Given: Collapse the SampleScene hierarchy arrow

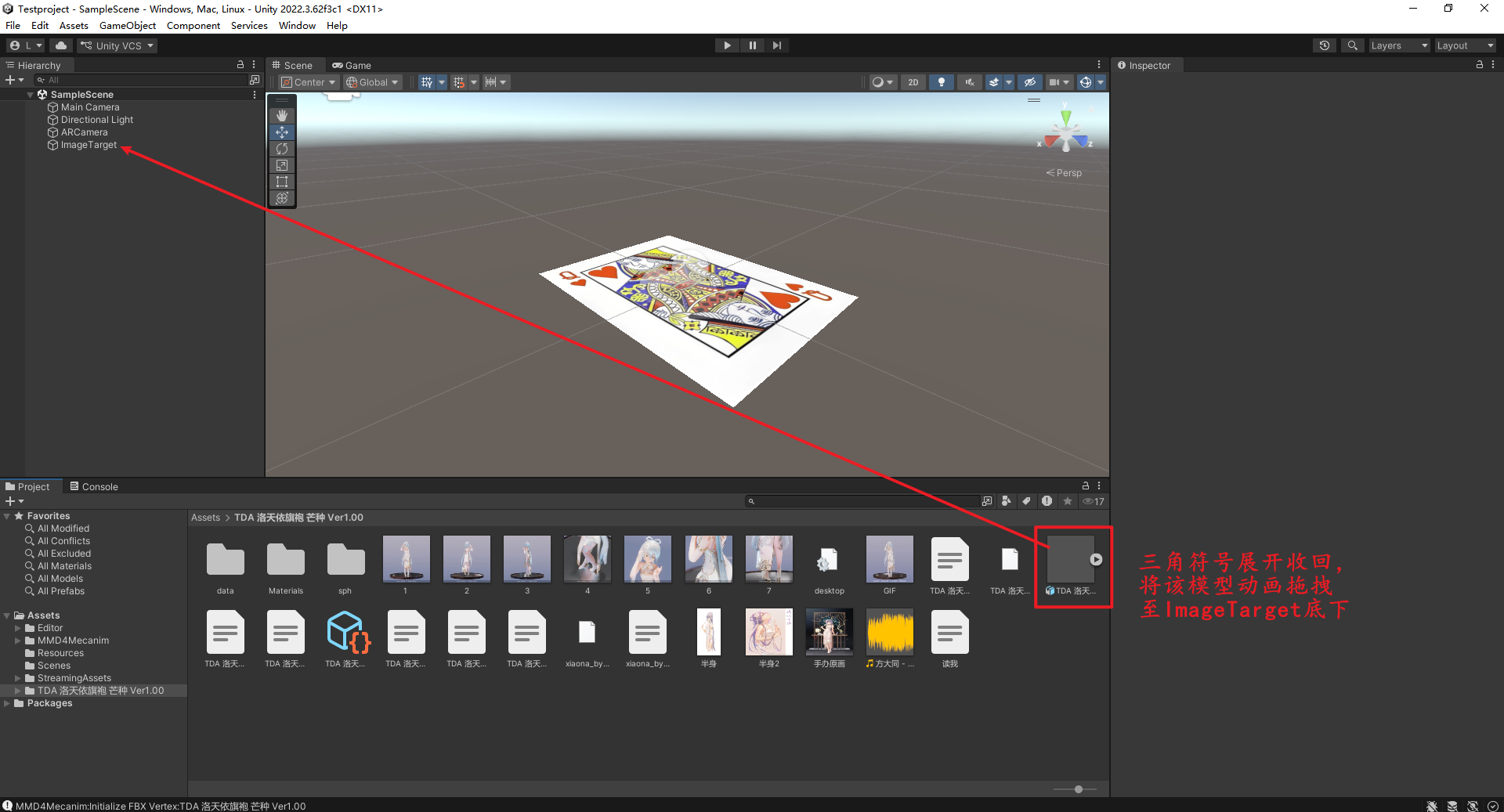Looking at the screenshot, I should point(31,95).
